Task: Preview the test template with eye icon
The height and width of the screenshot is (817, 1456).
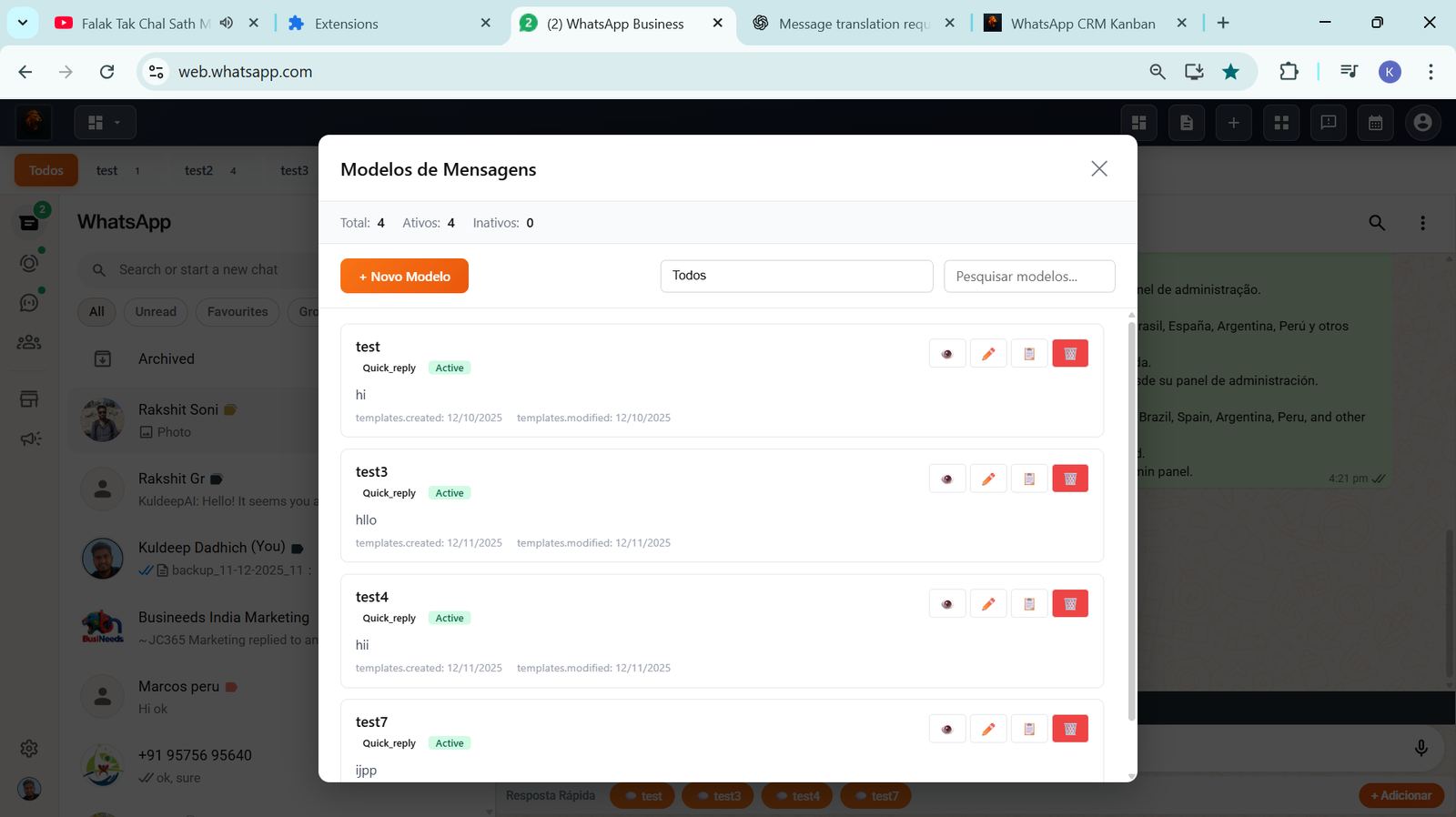Action: 947,354
